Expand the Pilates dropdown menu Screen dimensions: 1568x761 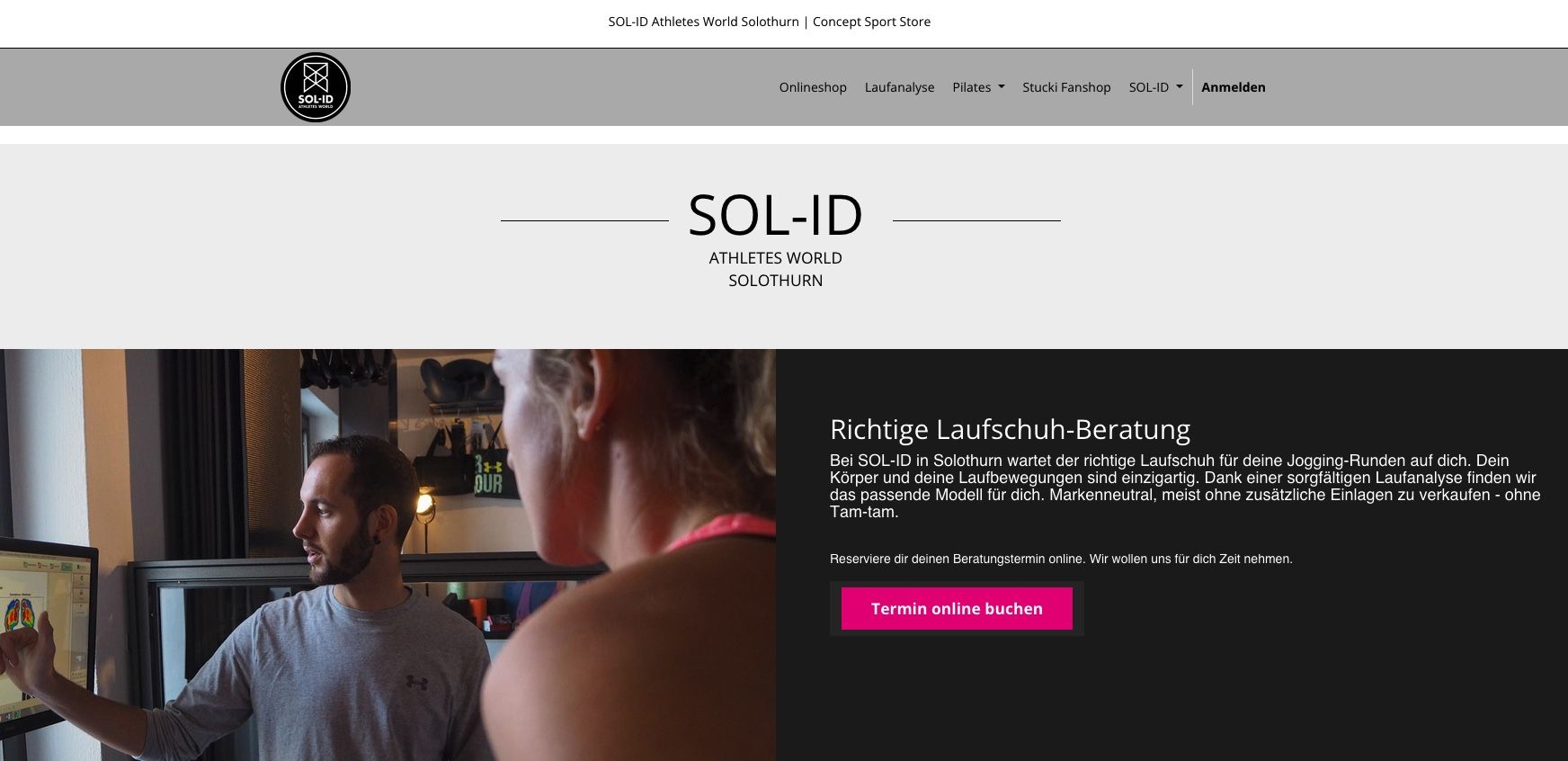coord(978,87)
